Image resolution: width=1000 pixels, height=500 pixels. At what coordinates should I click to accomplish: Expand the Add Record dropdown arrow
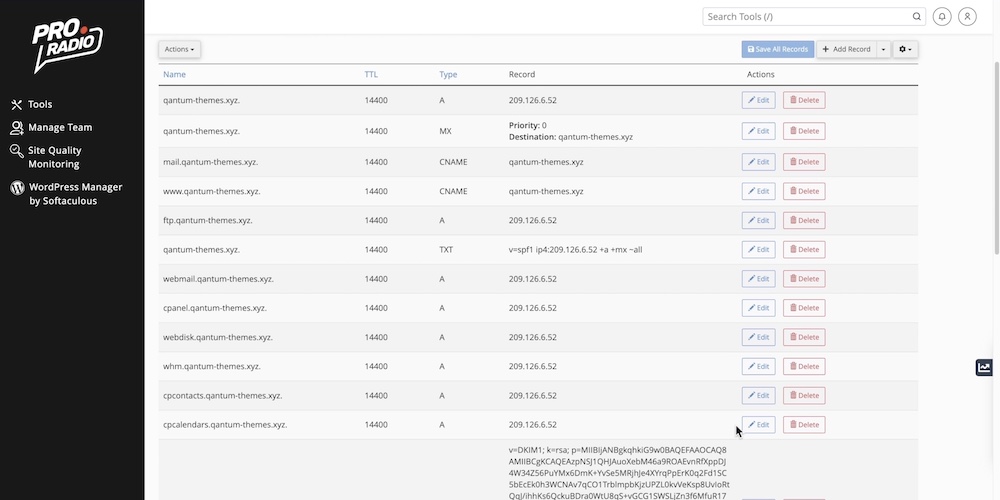883,49
